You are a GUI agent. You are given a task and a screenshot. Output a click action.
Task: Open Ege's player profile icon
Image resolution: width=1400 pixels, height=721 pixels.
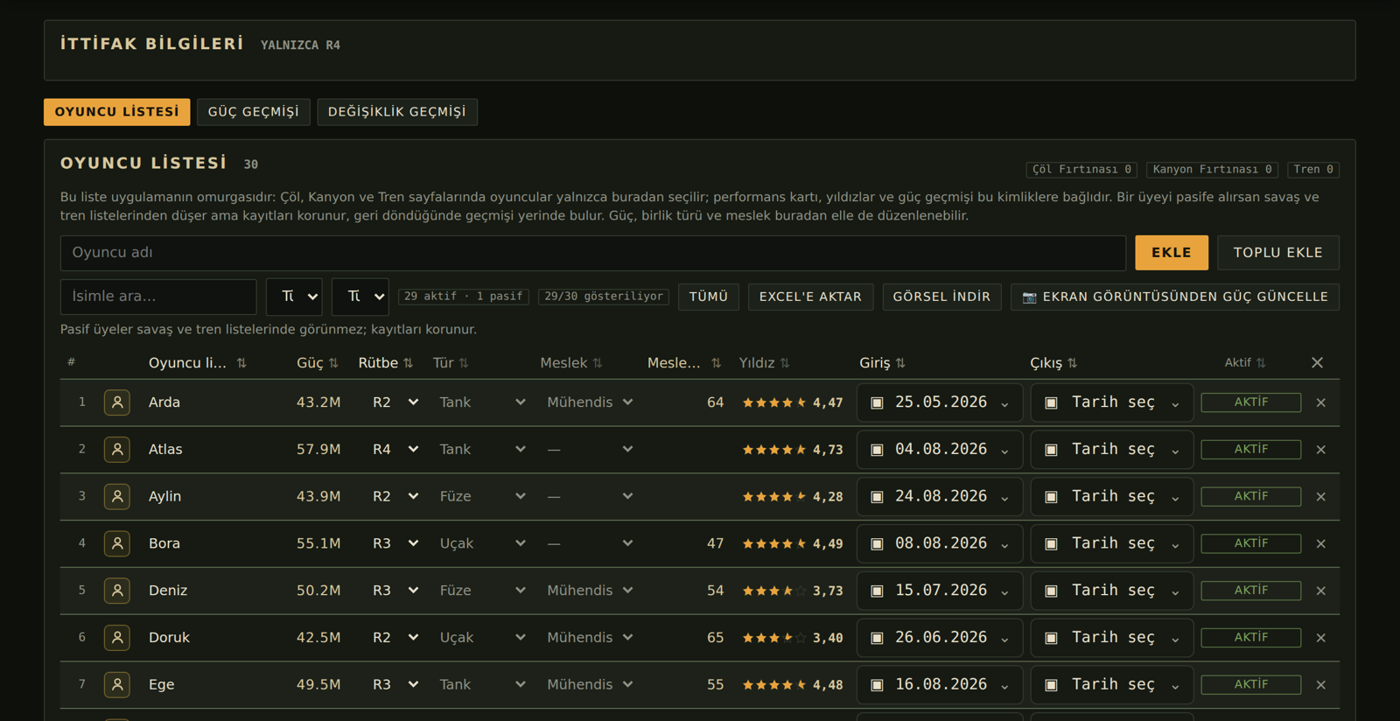click(x=117, y=684)
